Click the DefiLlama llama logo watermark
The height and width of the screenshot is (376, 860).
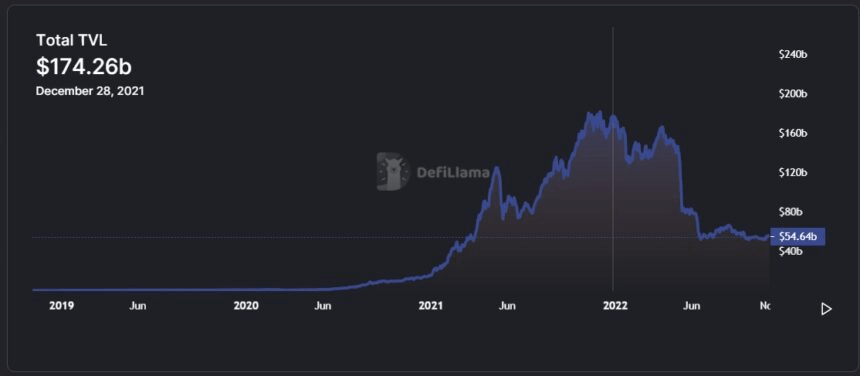pyautogui.click(x=393, y=172)
